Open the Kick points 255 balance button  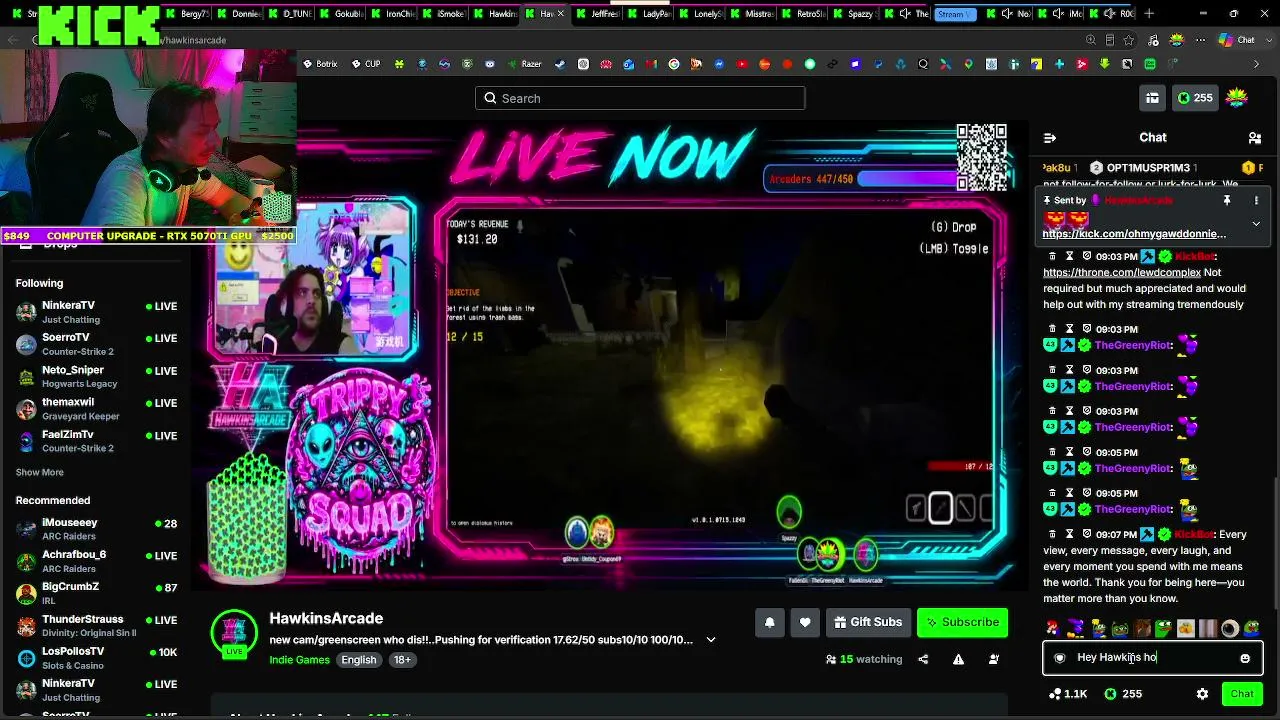(1194, 98)
